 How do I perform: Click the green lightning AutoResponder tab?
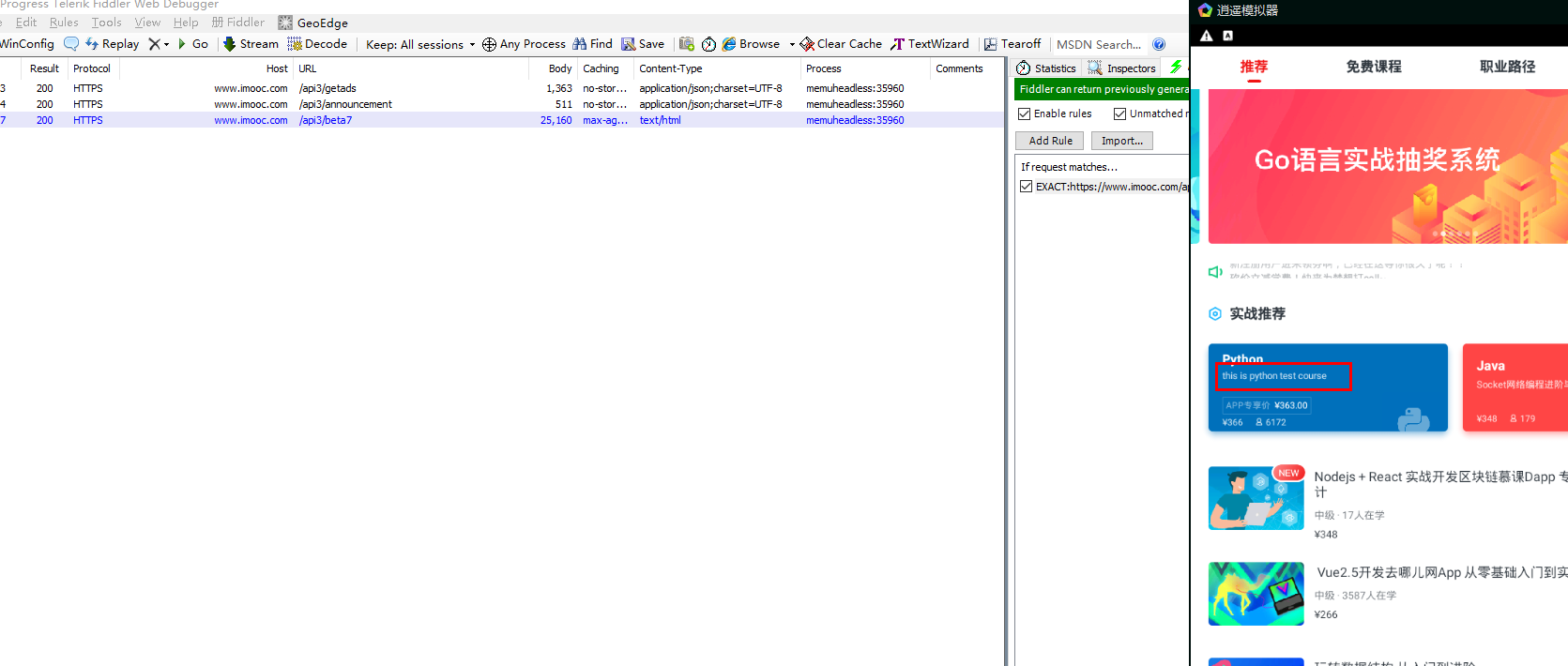[x=1176, y=68]
